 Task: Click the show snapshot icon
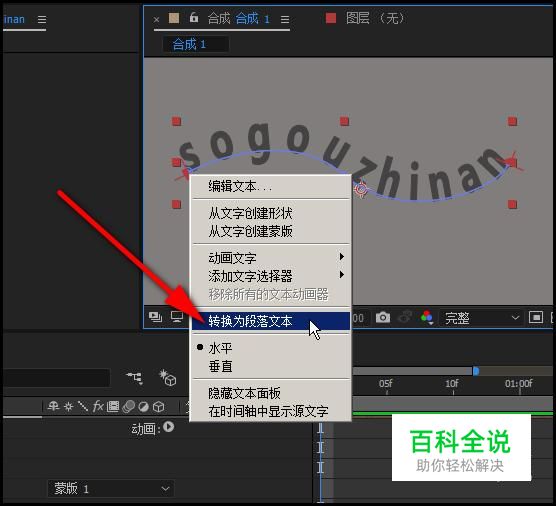click(405, 317)
